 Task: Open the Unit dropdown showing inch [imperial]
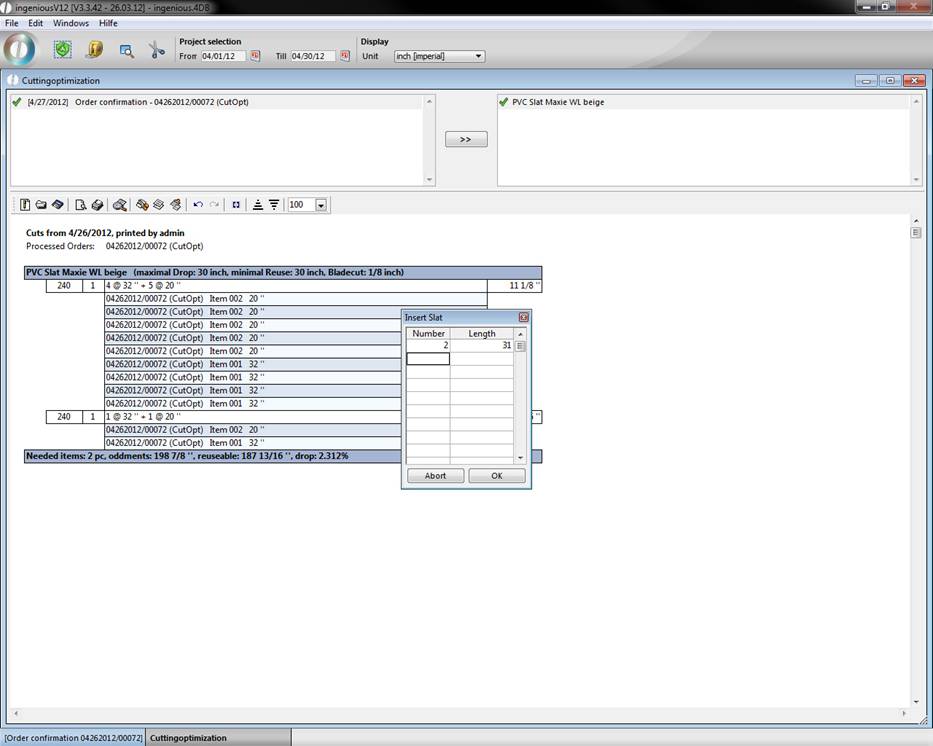click(x=439, y=56)
